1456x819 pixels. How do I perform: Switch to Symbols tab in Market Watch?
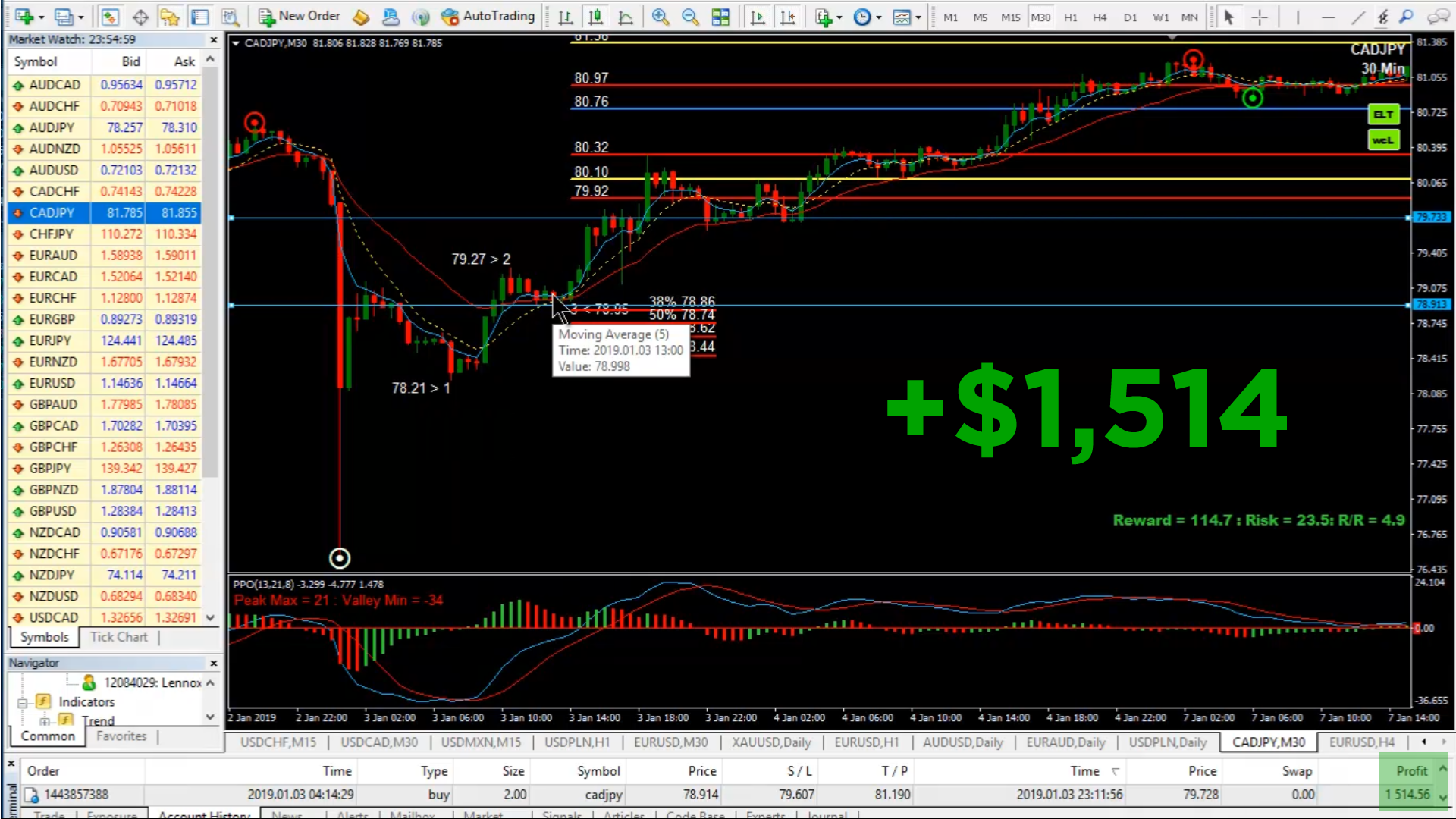tap(44, 637)
